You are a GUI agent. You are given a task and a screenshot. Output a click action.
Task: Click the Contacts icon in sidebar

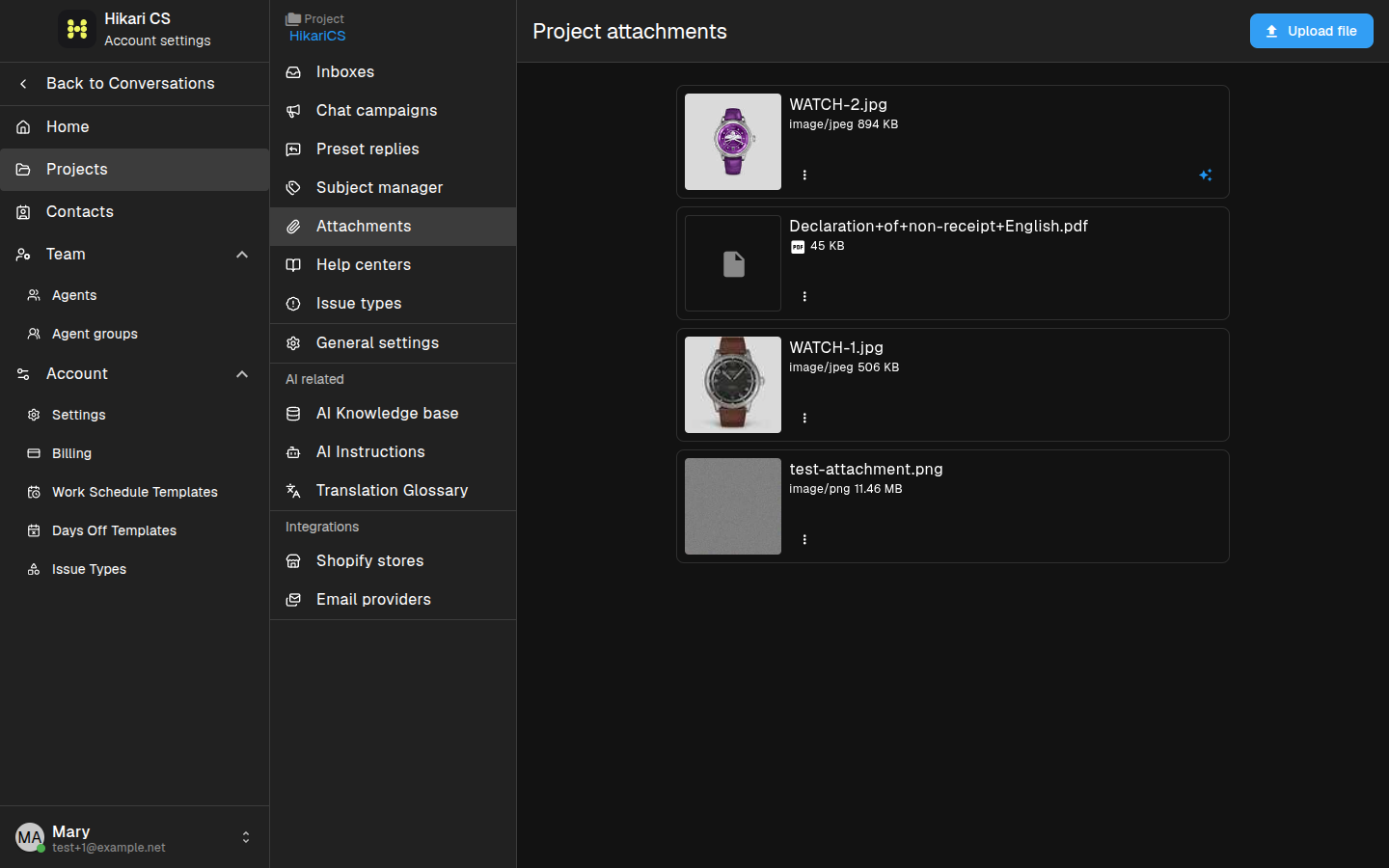(23, 212)
